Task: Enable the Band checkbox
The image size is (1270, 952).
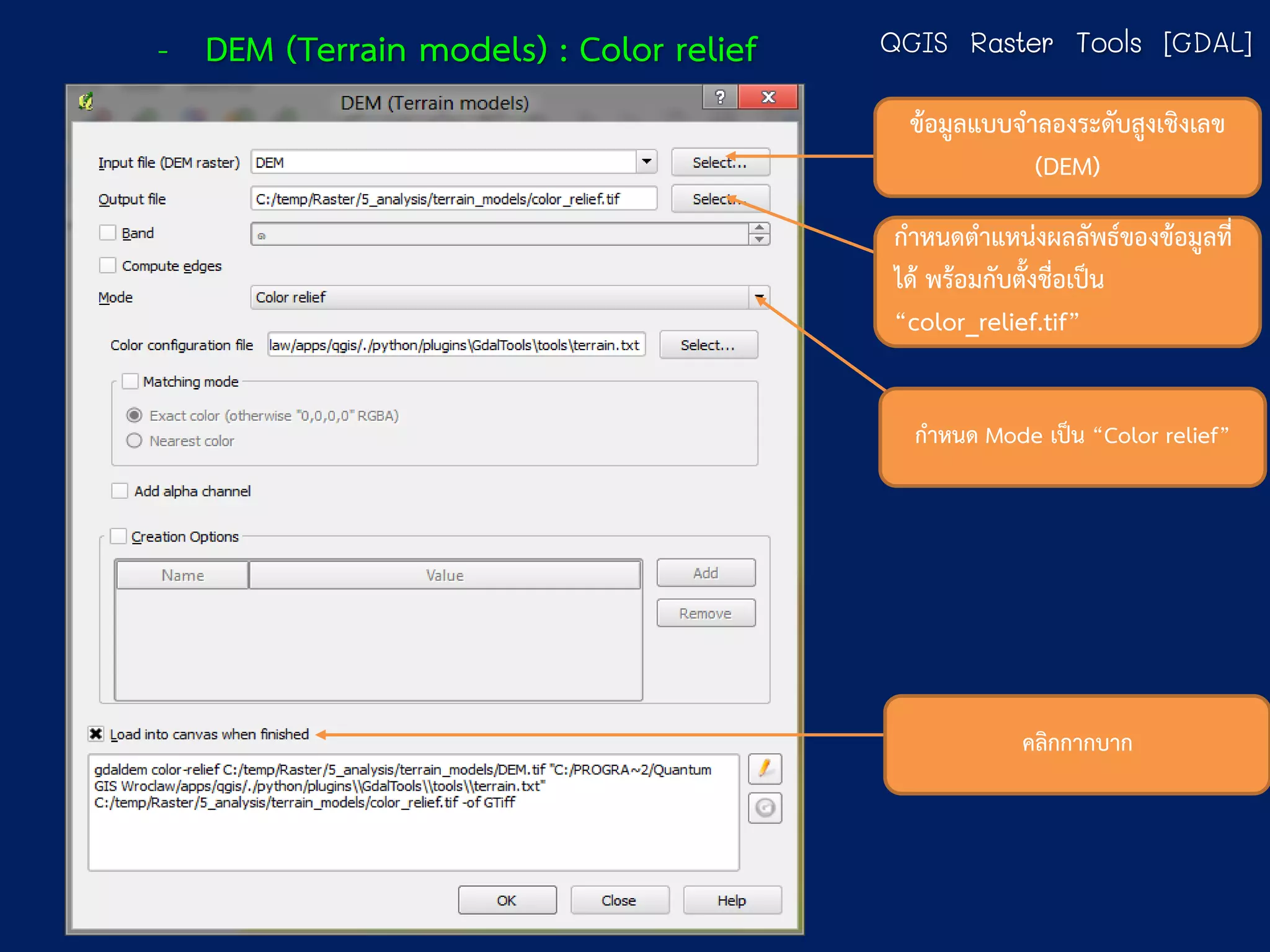Action: (108, 233)
